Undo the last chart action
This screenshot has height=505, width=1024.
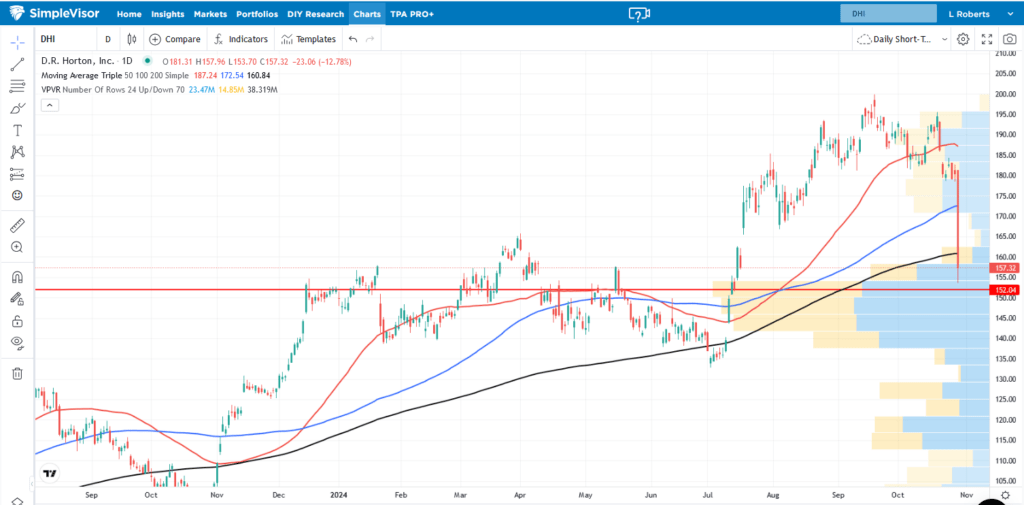[x=353, y=39]
